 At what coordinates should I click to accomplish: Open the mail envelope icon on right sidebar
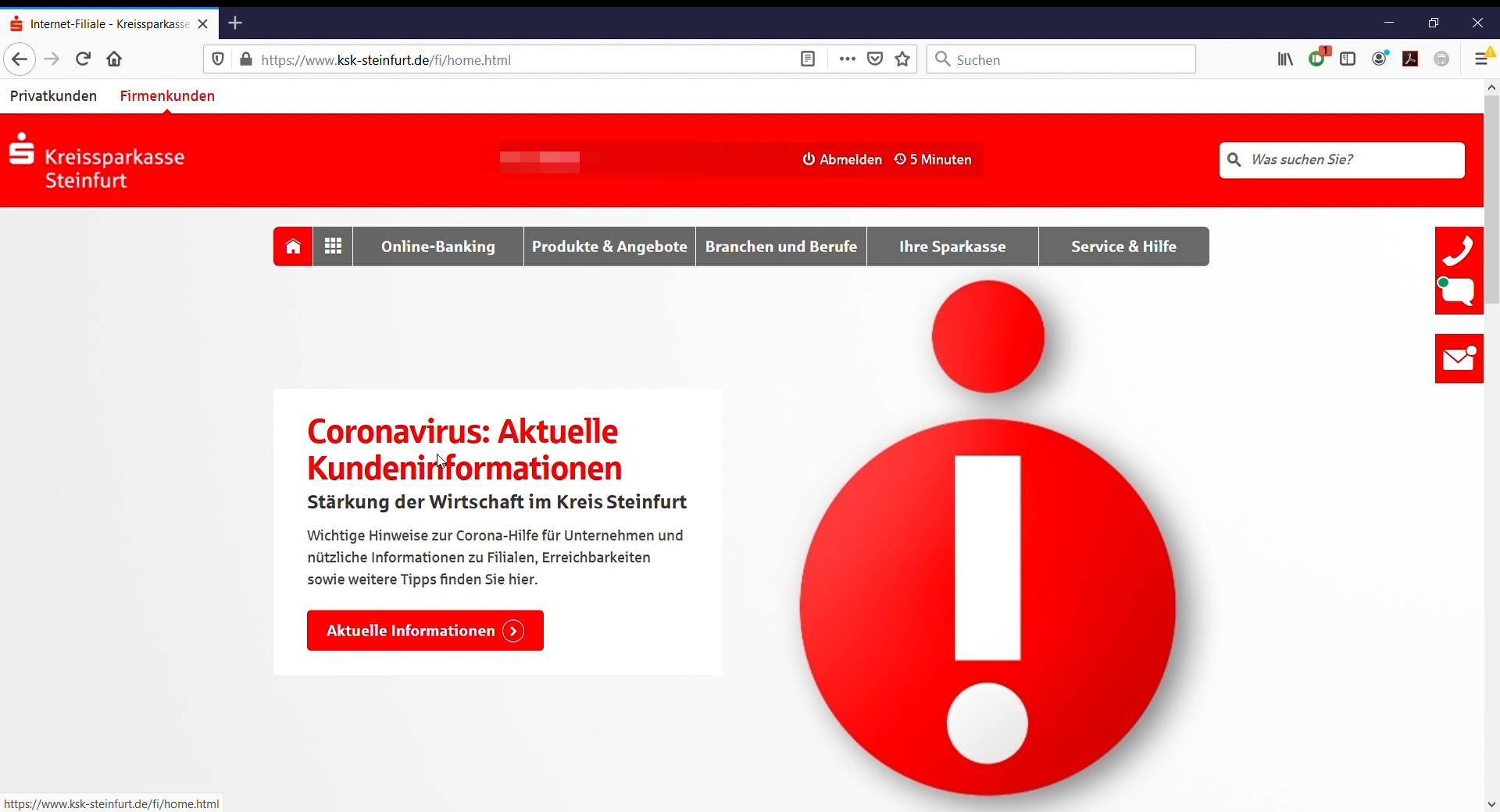pyautogui.click(x=1459, y=359)
